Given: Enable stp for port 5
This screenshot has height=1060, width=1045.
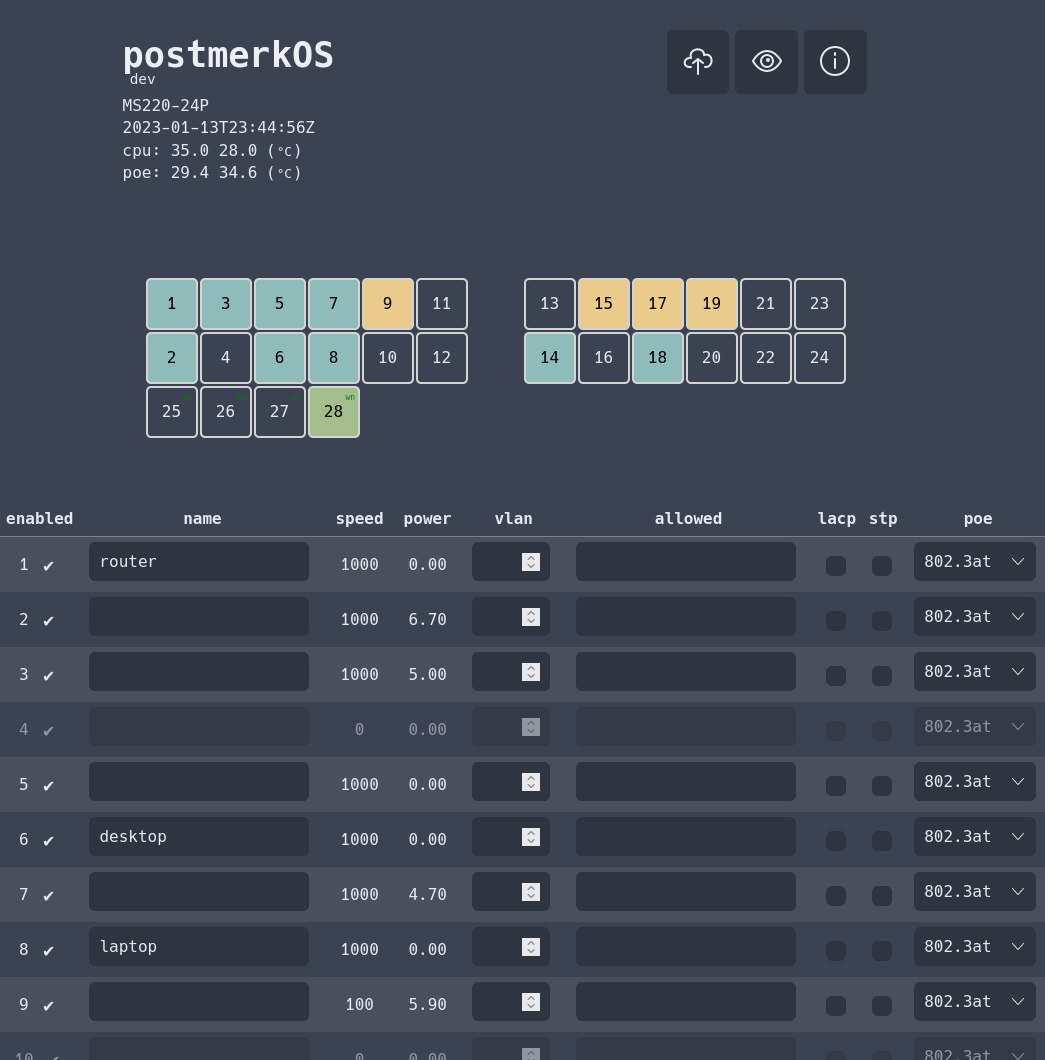Looking at the screenshot, I should (882, 786).
